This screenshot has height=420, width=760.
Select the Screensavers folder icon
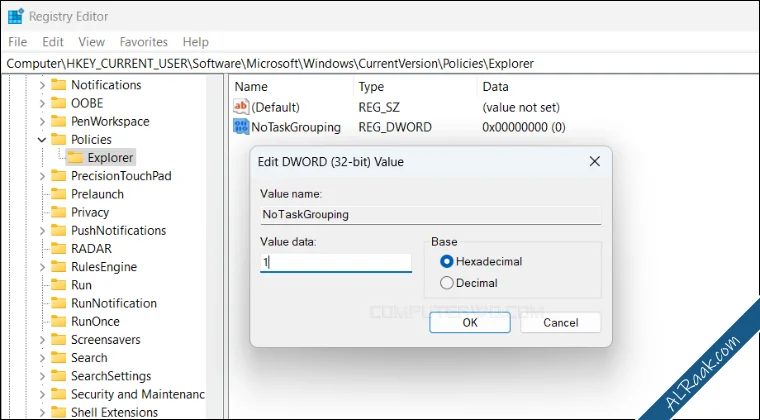coord(59,340)
